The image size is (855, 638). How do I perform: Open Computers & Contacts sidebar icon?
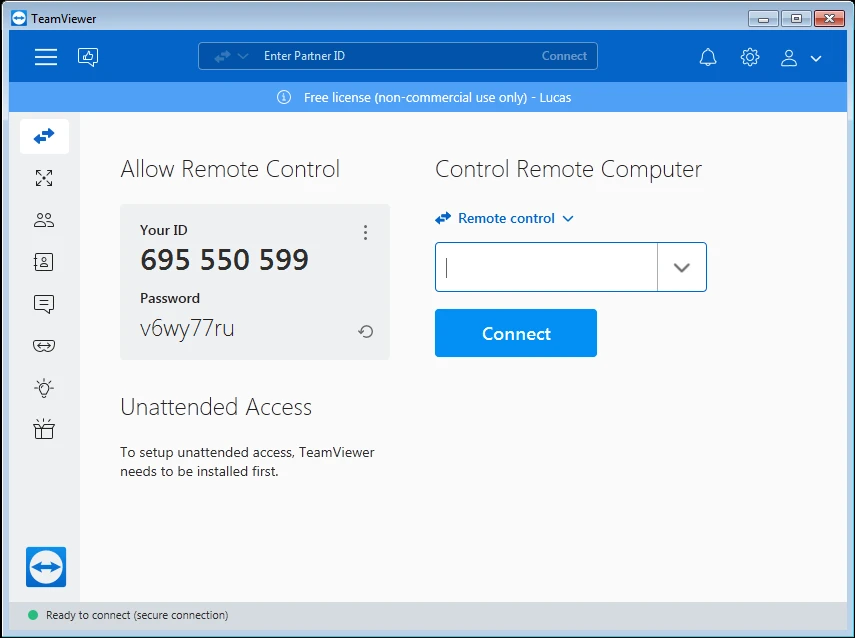(44, 262)
